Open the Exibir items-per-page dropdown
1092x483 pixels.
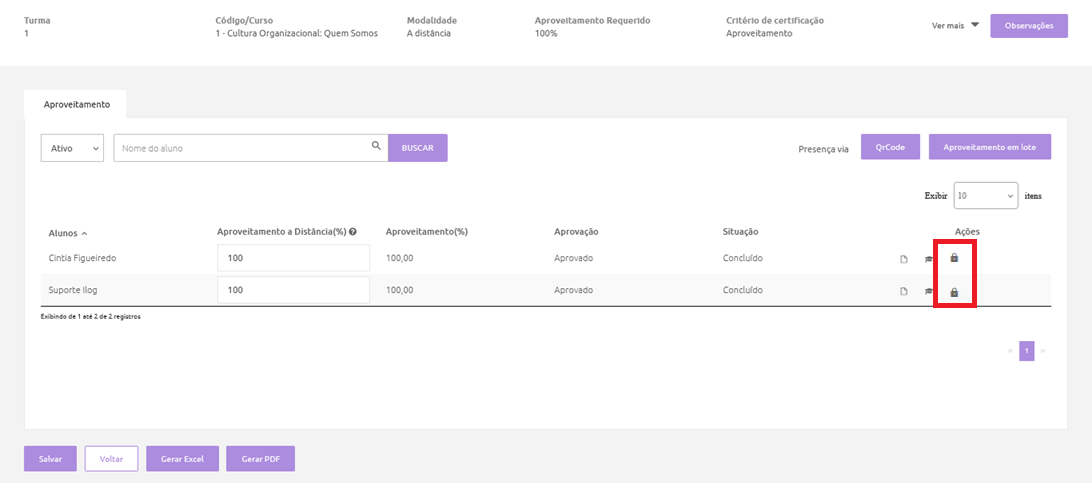pos(985,196)
